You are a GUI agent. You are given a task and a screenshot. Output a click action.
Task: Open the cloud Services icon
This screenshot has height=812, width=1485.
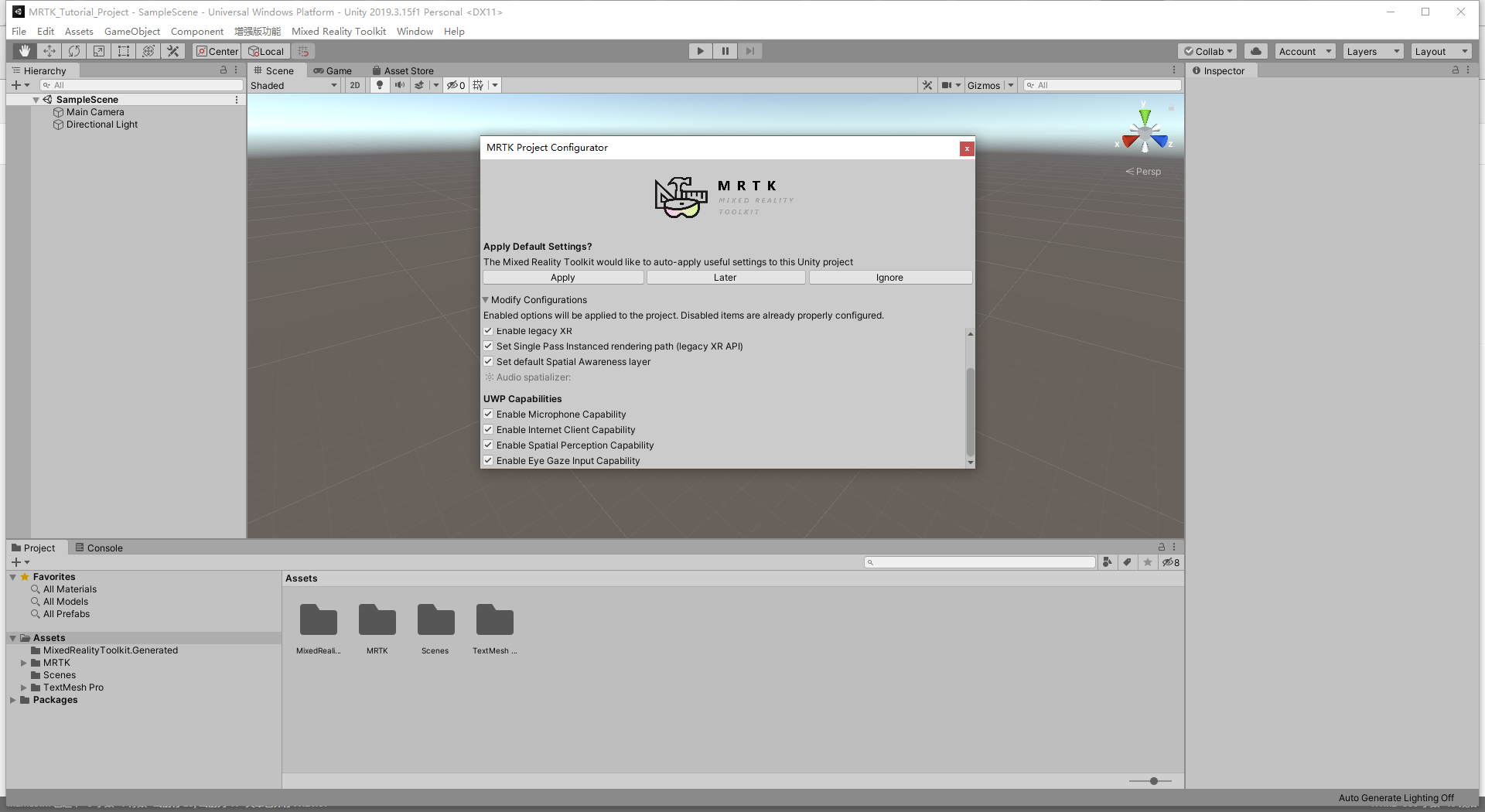click(x=1256, y=51)
